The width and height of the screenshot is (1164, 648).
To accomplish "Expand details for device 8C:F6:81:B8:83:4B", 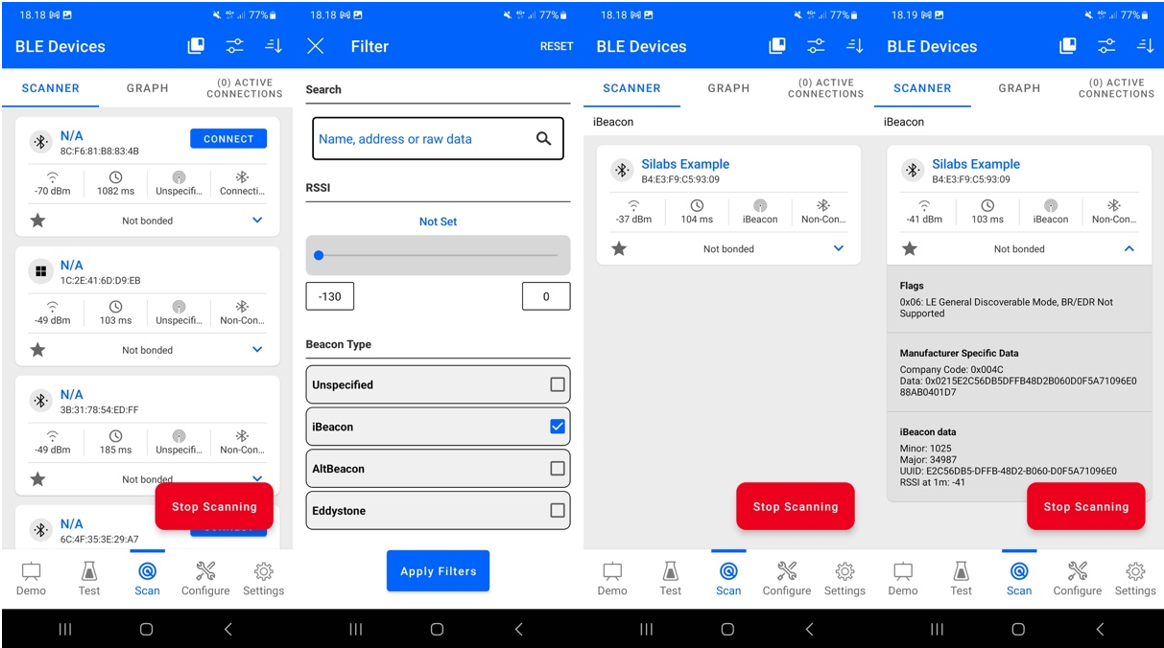I will click(257, 220).
